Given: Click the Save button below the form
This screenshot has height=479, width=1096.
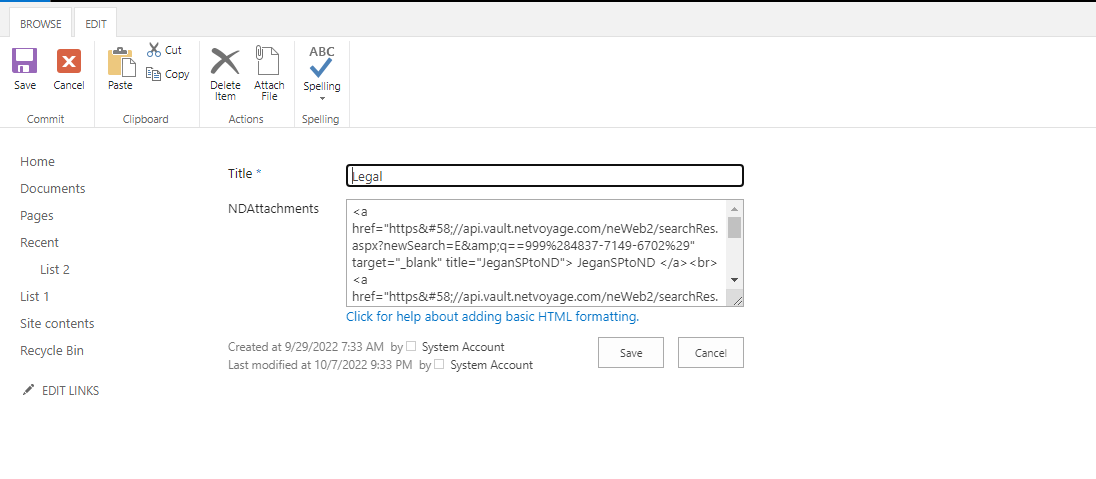Looking at the screenshot, I should [630, 352].
